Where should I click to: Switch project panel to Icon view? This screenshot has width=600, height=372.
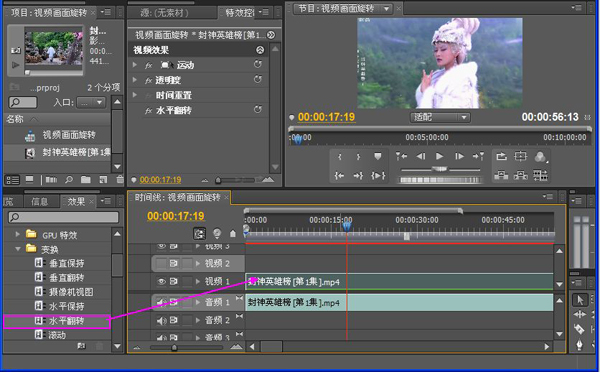pos(29,179)
